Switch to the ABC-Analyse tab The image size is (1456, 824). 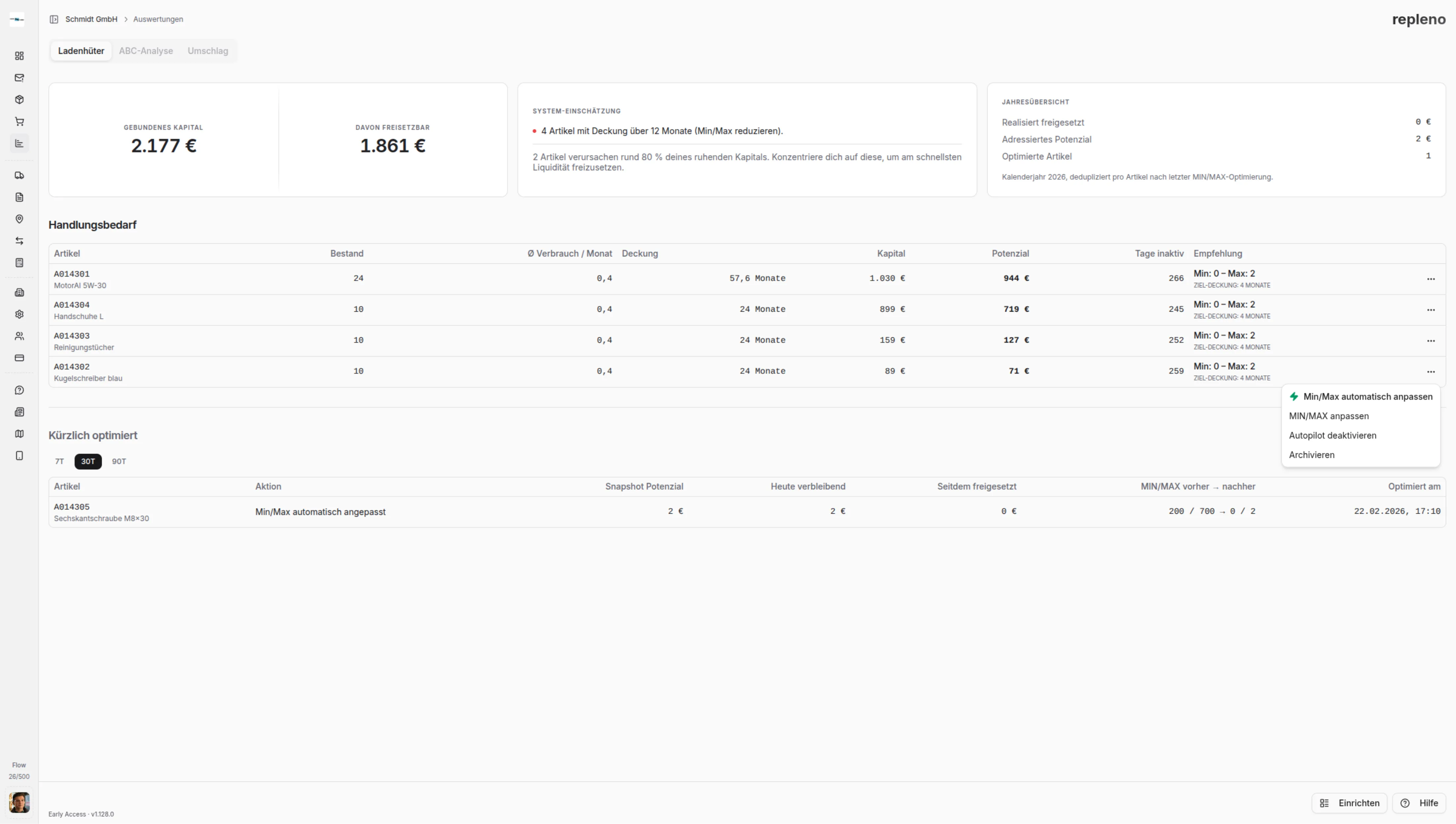[x=145, y=51]
